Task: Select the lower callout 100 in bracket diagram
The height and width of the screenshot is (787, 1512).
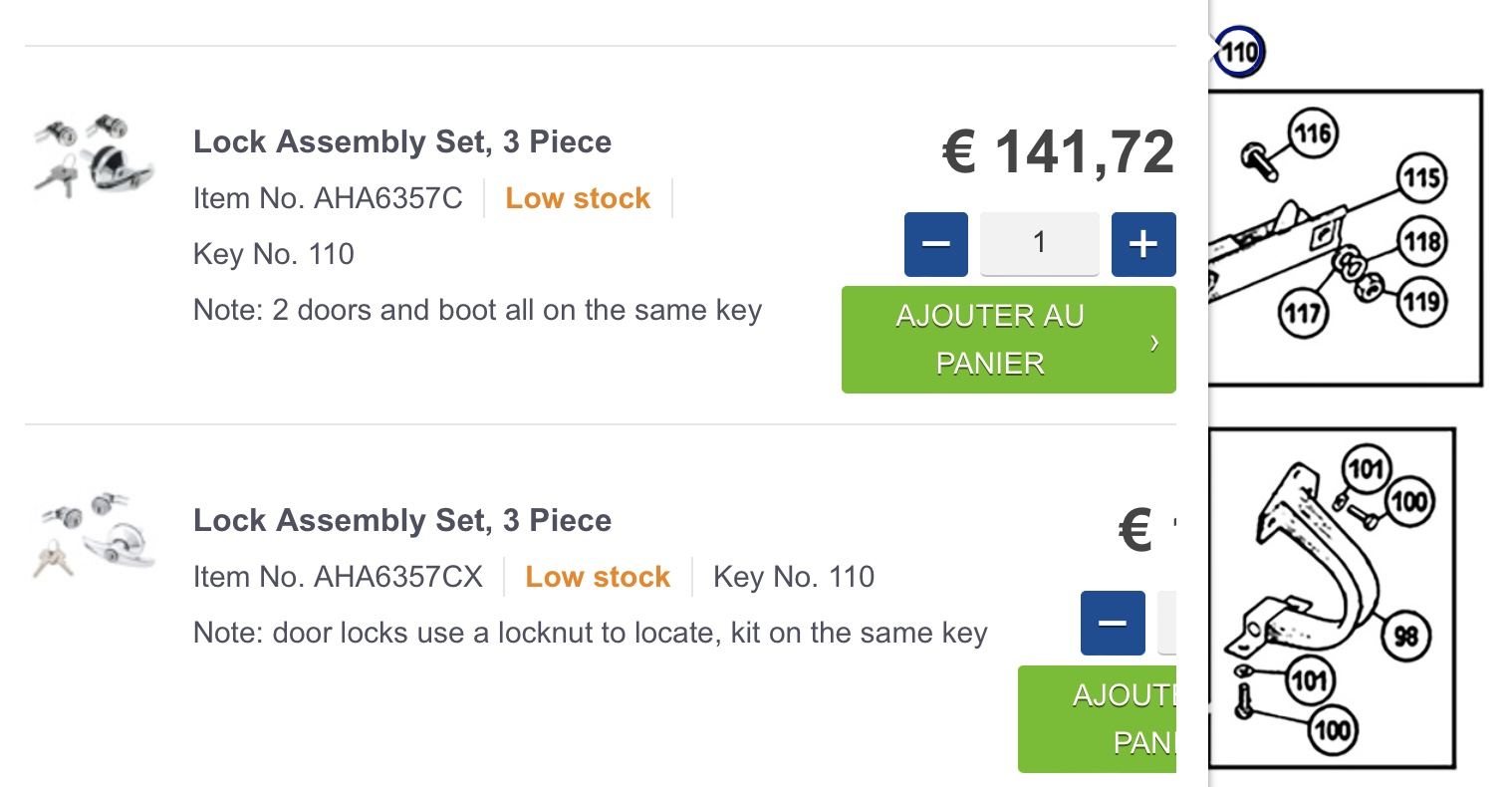Action: pos(1332,731)
